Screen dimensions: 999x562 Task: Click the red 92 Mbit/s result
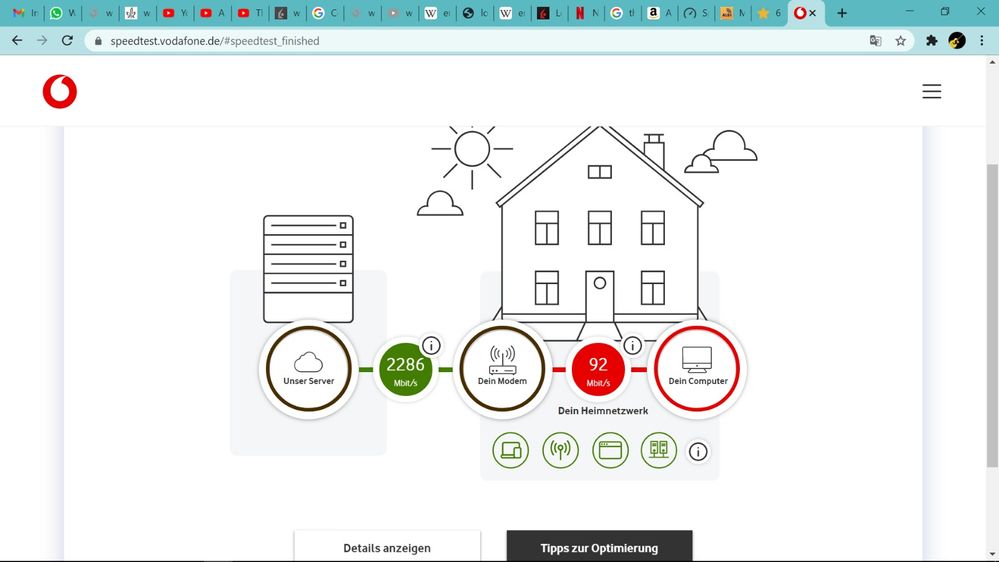[598, 370]
